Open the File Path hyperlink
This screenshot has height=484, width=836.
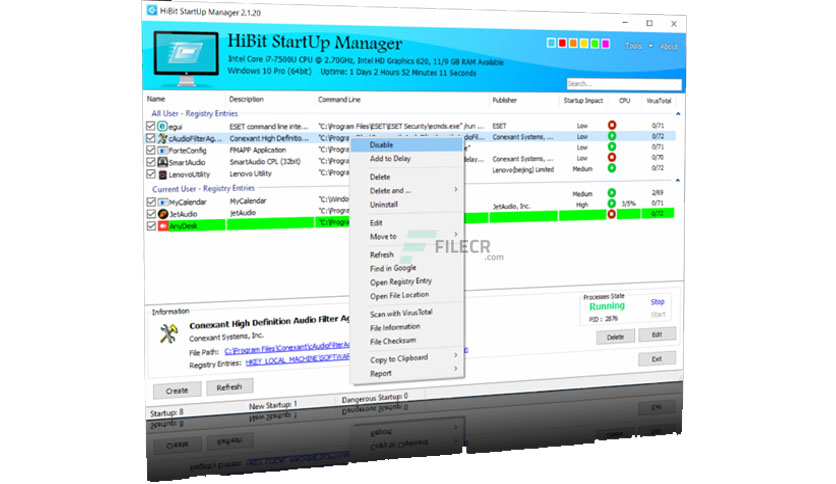[288, 349]
